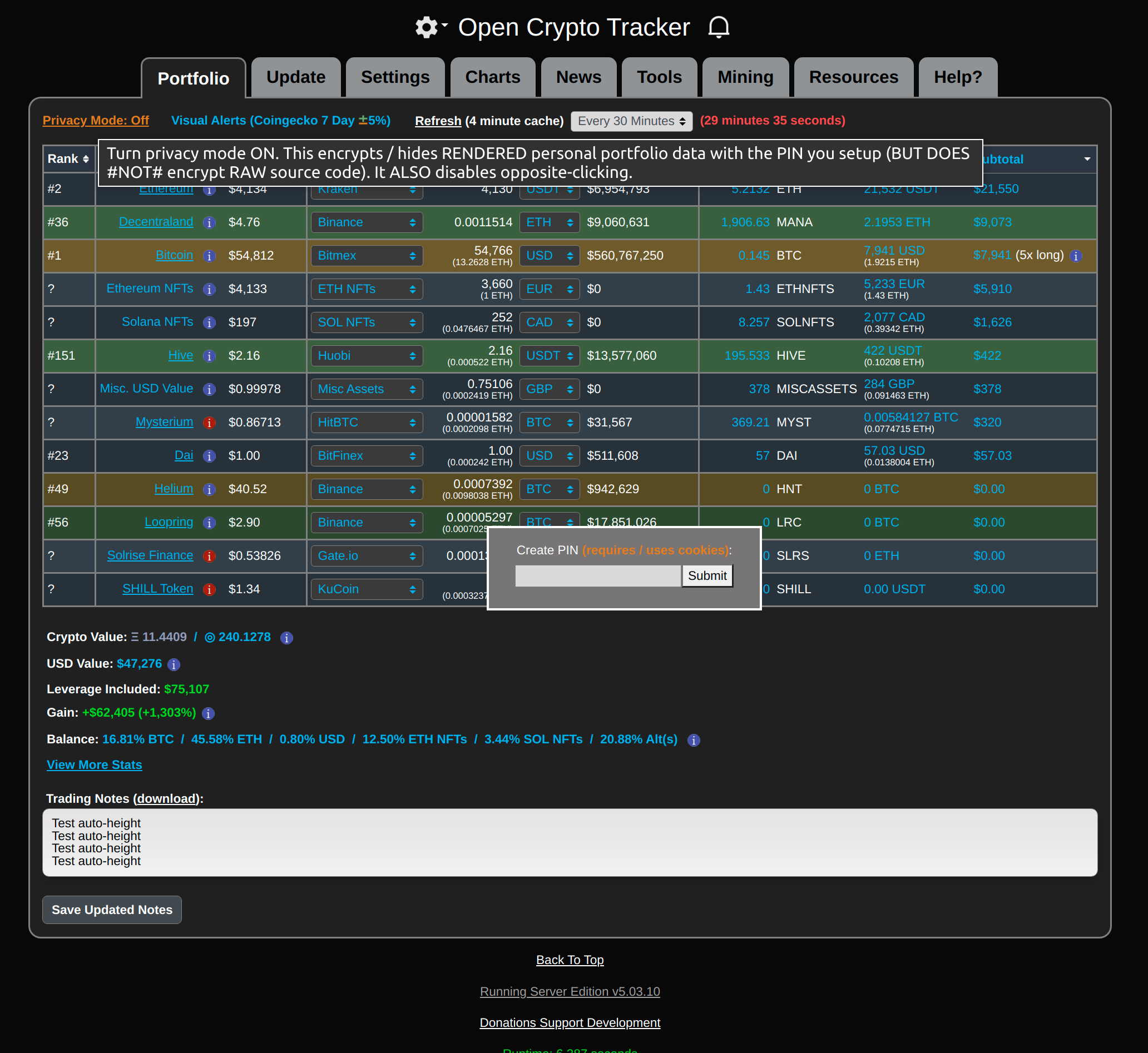Open the View More Stats link

click(94, 764)
